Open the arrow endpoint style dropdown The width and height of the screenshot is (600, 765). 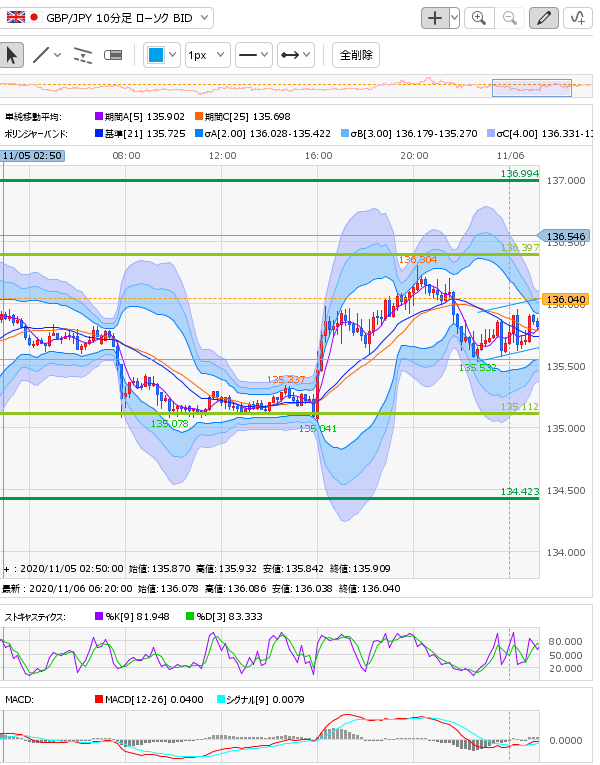(x=296, y=55)
